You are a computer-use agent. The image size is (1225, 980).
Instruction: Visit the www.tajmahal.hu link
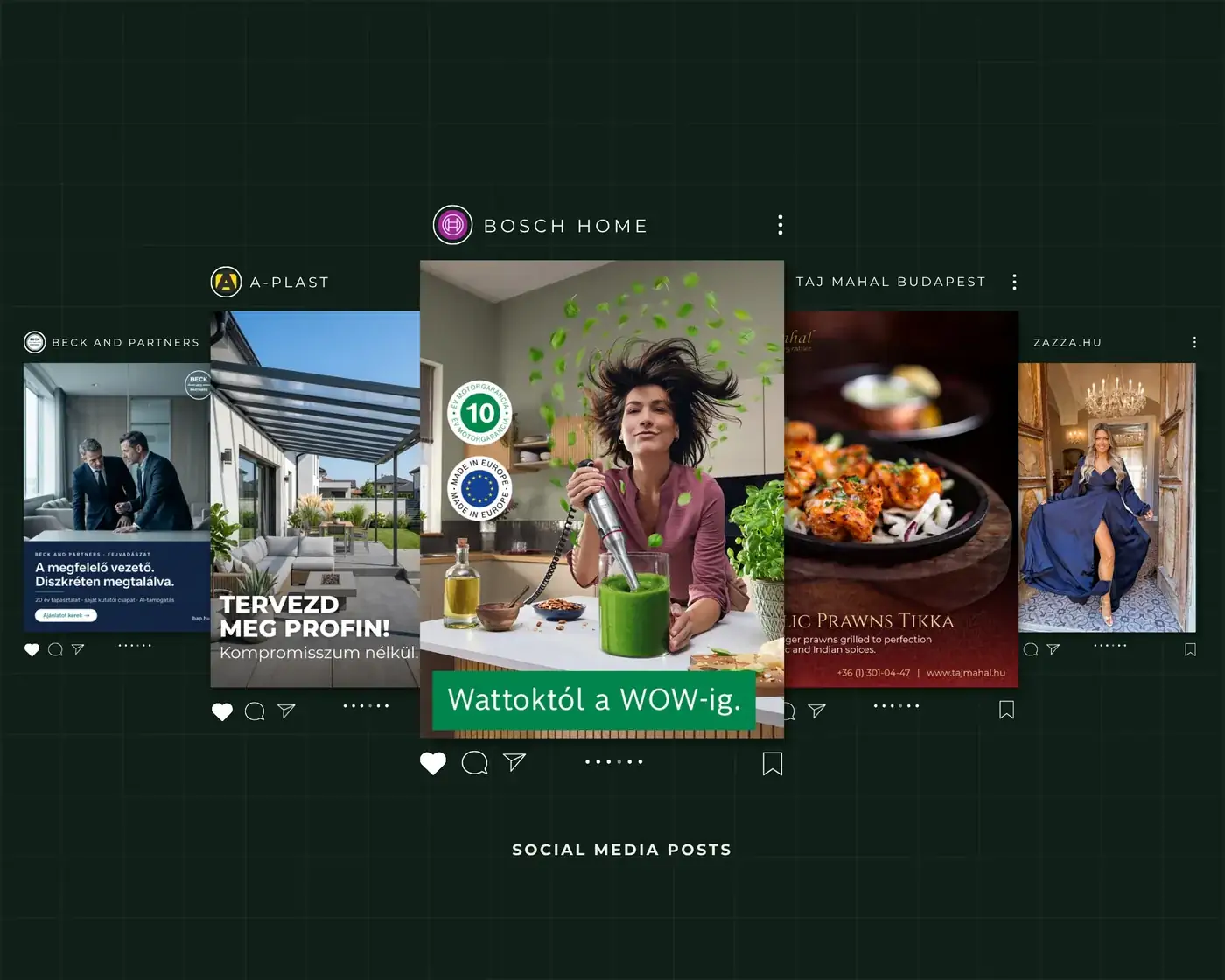[x=966, y=673]
